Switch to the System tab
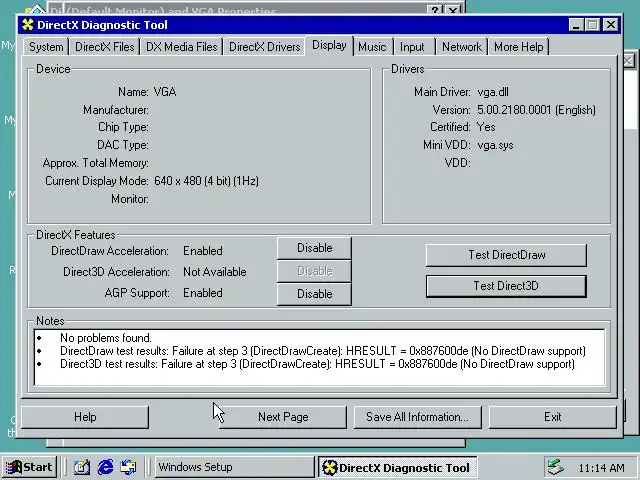The image size is (640, 480). pyautogui.click(x=46, y=47)
